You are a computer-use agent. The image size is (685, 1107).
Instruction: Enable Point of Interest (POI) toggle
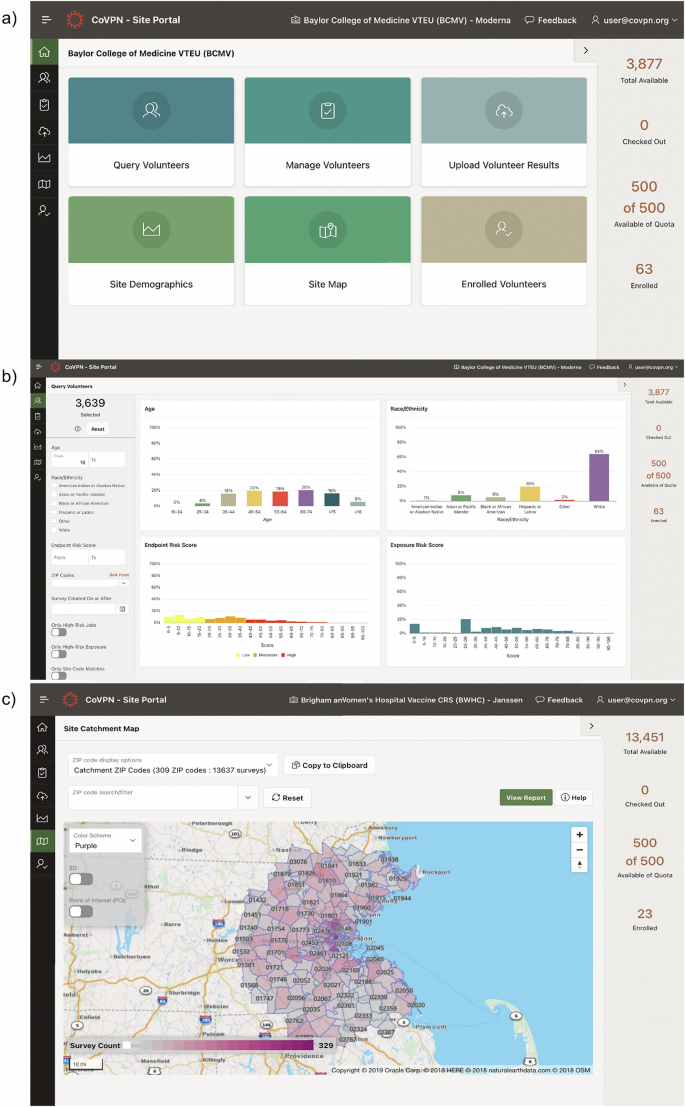pos(81,911)
